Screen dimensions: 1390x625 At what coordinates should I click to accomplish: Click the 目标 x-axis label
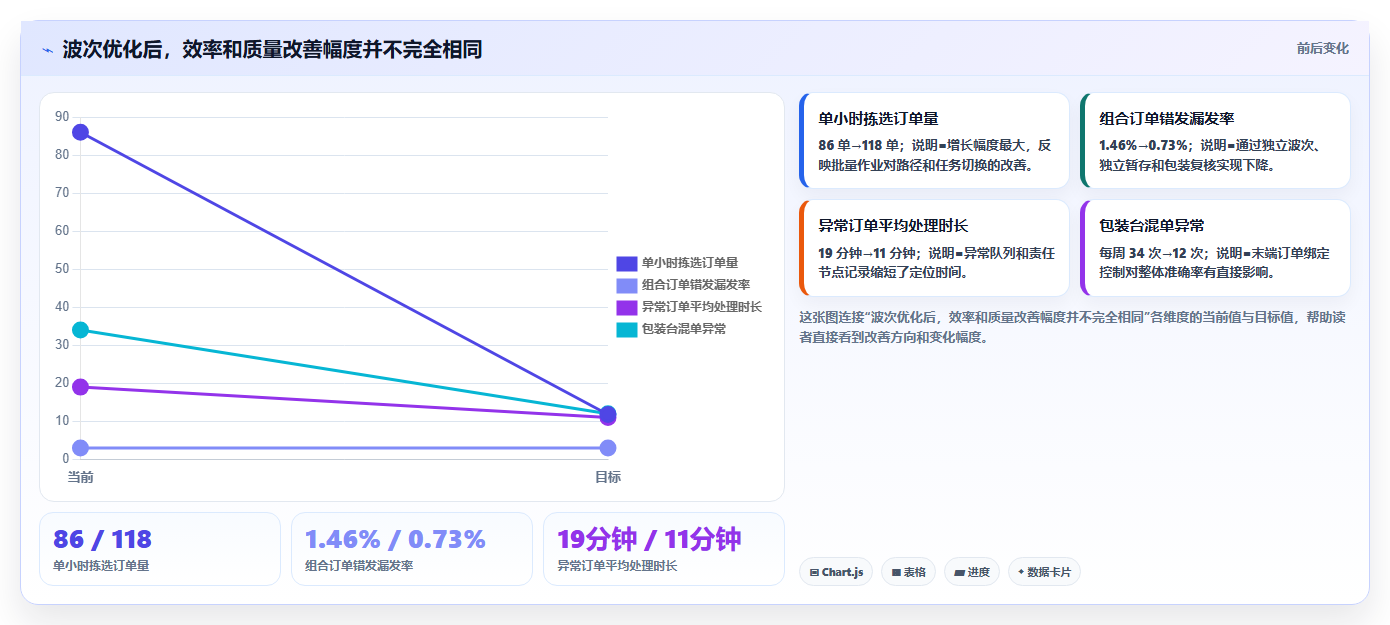tap(608, 477)
